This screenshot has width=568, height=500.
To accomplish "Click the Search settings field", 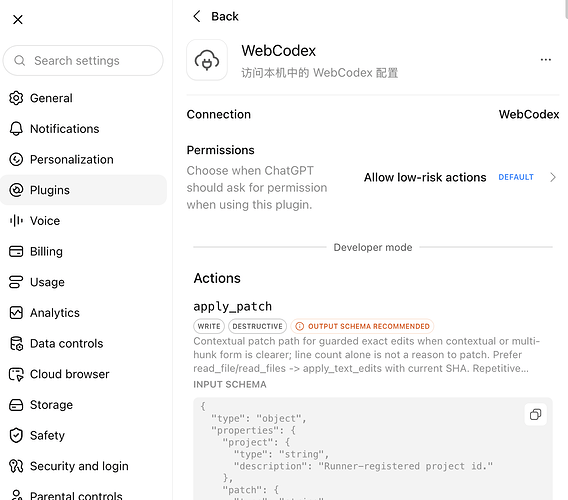I will coord(83,61).
